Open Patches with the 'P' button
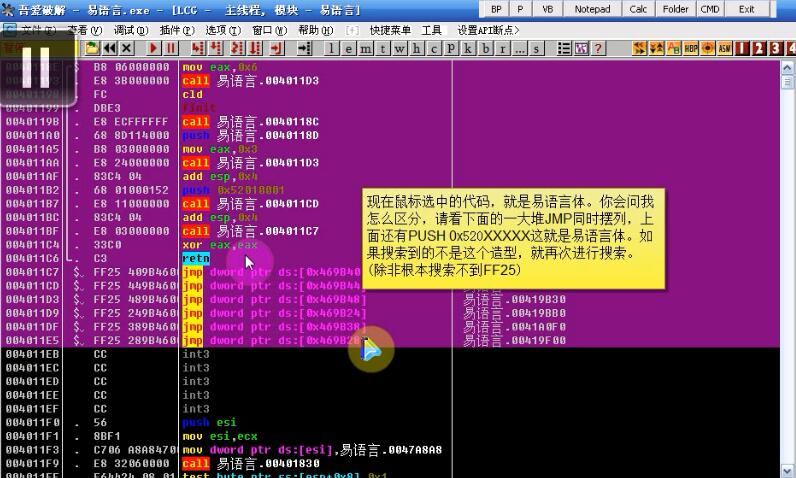This screenshot has height=478, width=796. pos(451,48)
